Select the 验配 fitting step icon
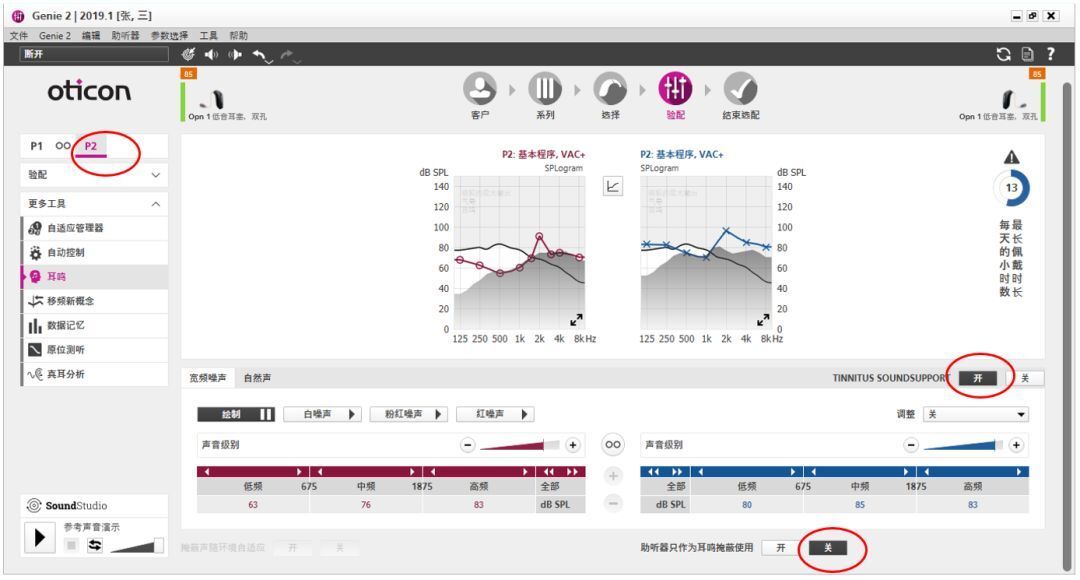 pos(675,89)
